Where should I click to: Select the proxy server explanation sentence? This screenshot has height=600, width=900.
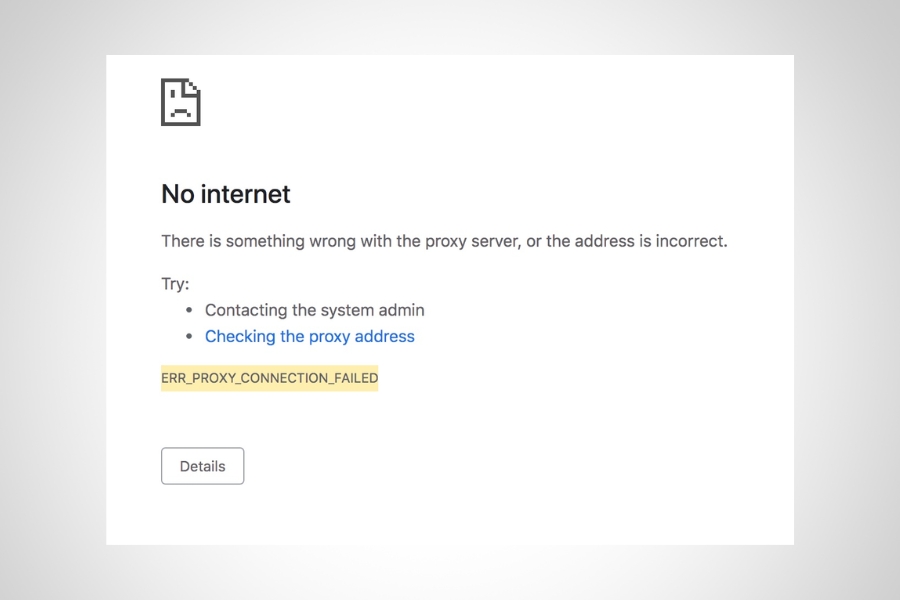pos(445,241)
